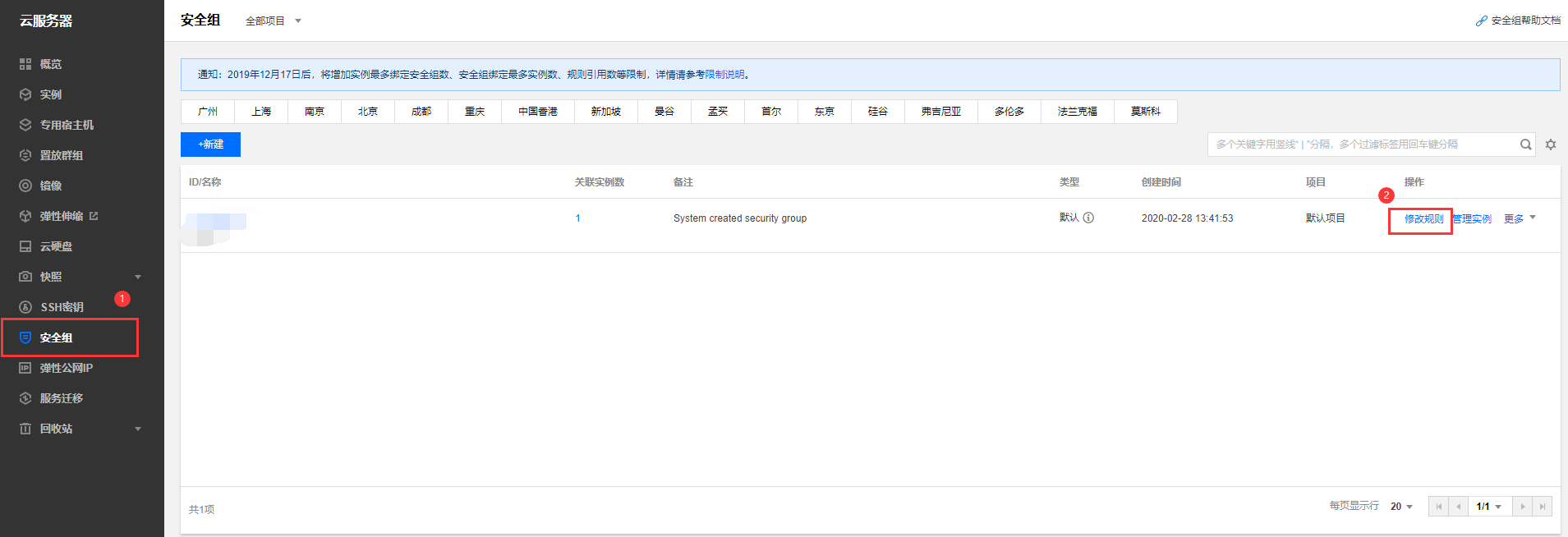Open 弹性伸缩 auto scaling
Image resolution: width=1568 pixels, height=537 pixels.
coord(62,216)
